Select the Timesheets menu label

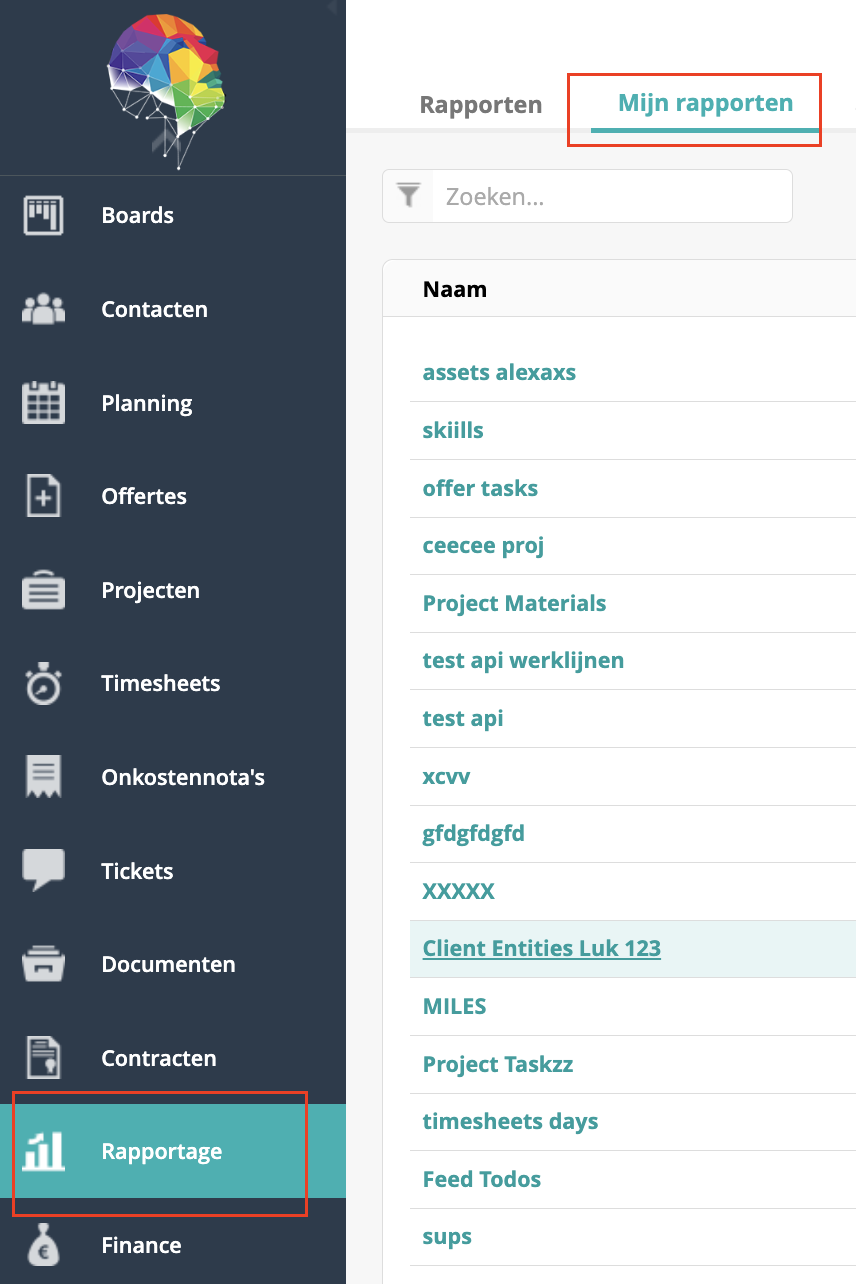pyautogui.click(x=160, y=684)
